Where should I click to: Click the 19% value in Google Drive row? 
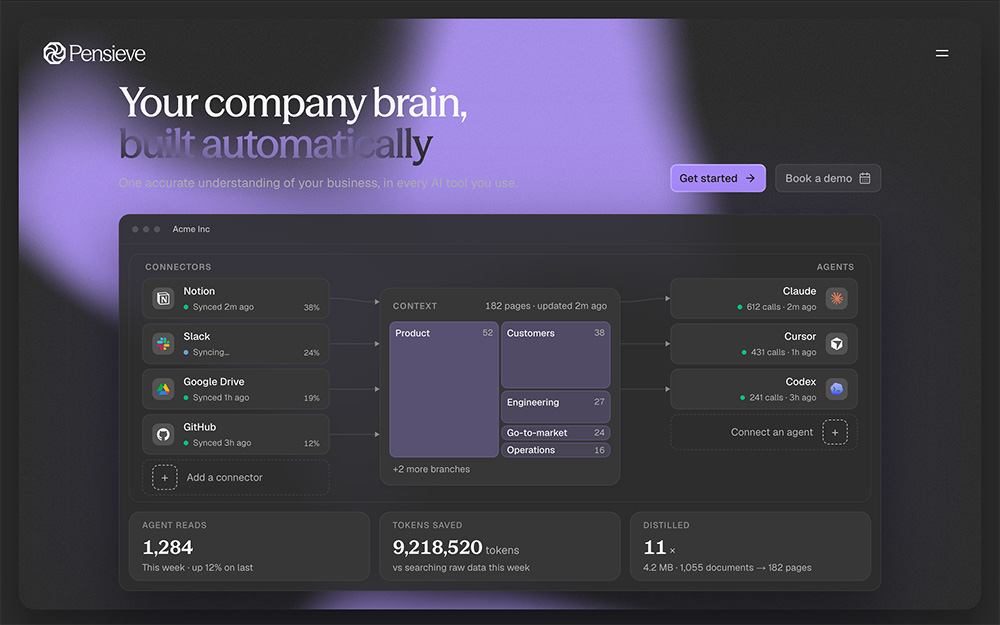click(x=311, y=398)
